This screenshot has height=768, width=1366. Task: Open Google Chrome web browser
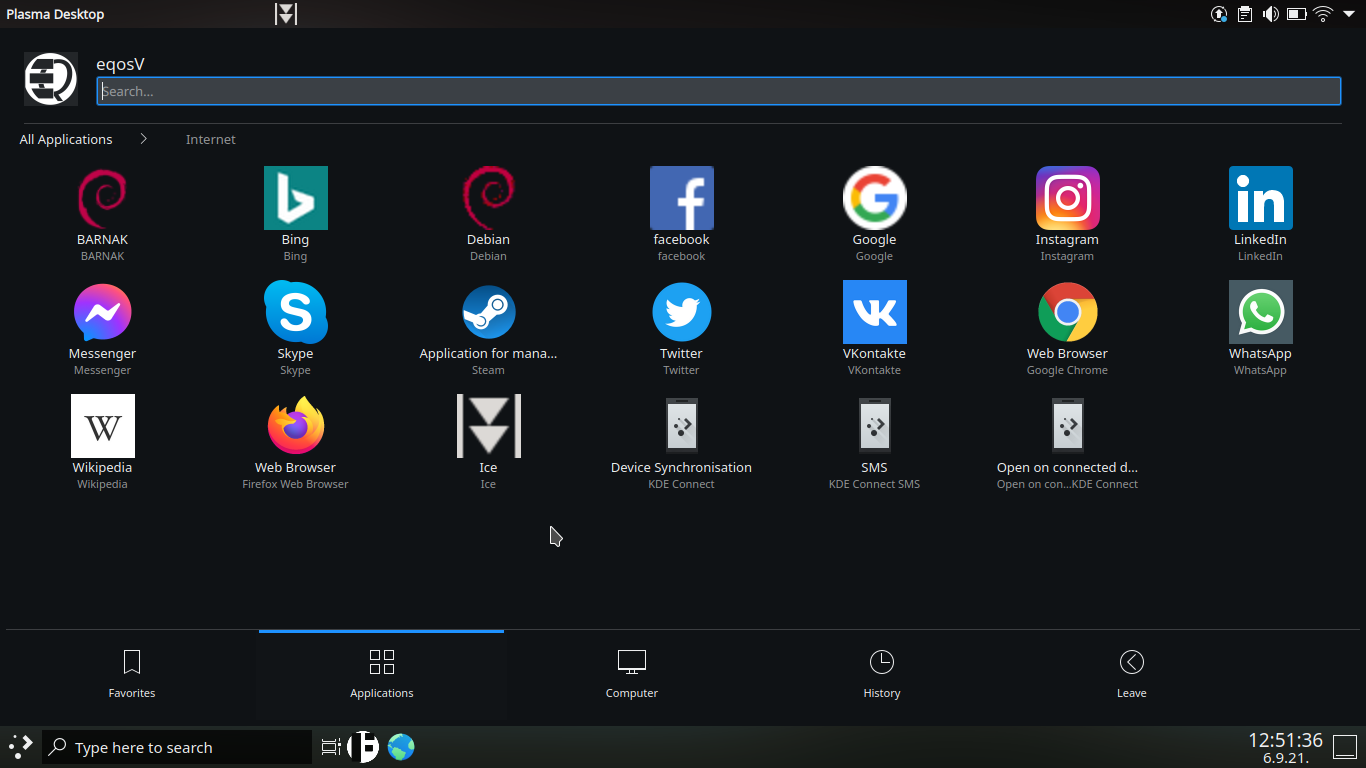tap(1067, 328)
